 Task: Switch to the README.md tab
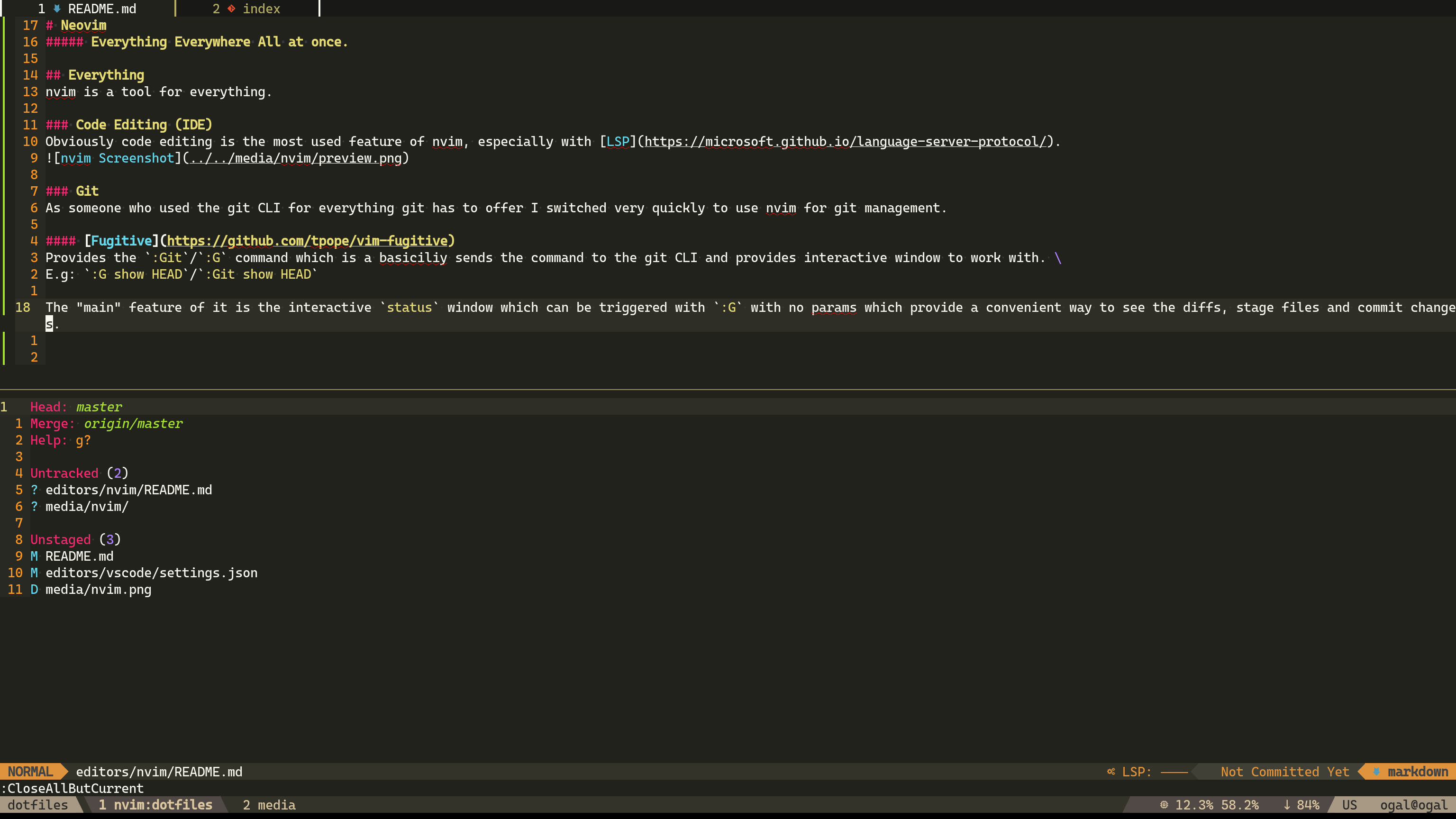point(88,9)
